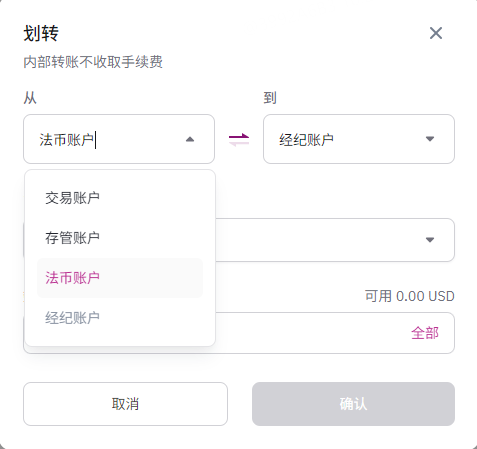Collapse the 从 dropdown with up arrow

[x=190, y=139]
